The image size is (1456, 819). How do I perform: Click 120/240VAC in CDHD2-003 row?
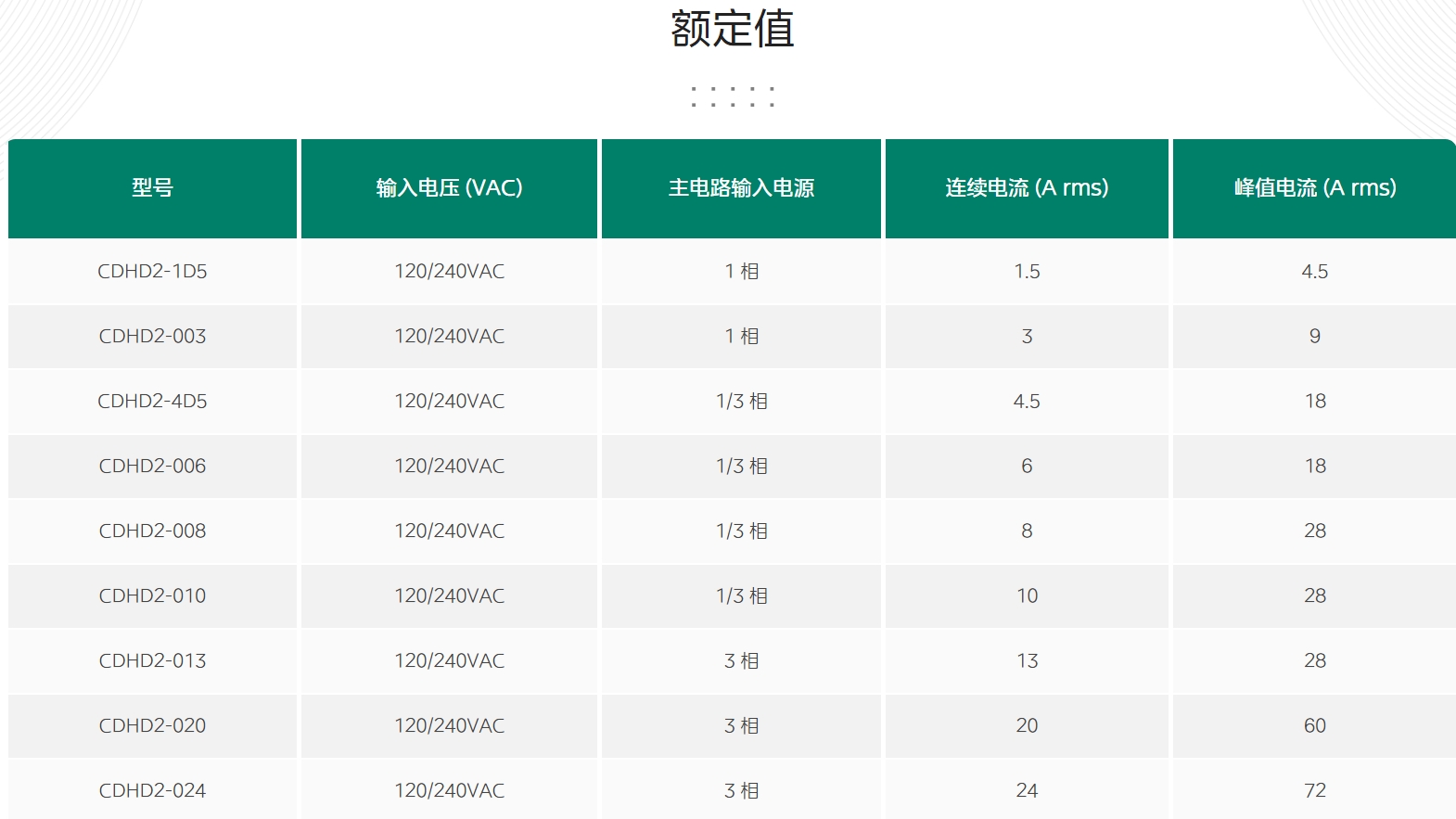click(449, 337)
